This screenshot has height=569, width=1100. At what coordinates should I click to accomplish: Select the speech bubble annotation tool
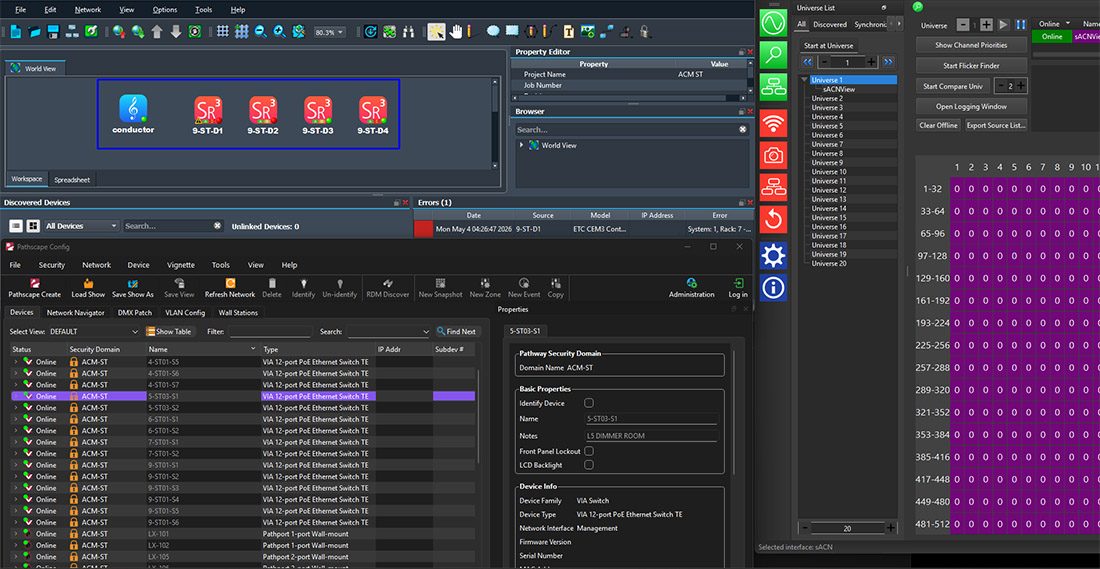coord(492,32)
